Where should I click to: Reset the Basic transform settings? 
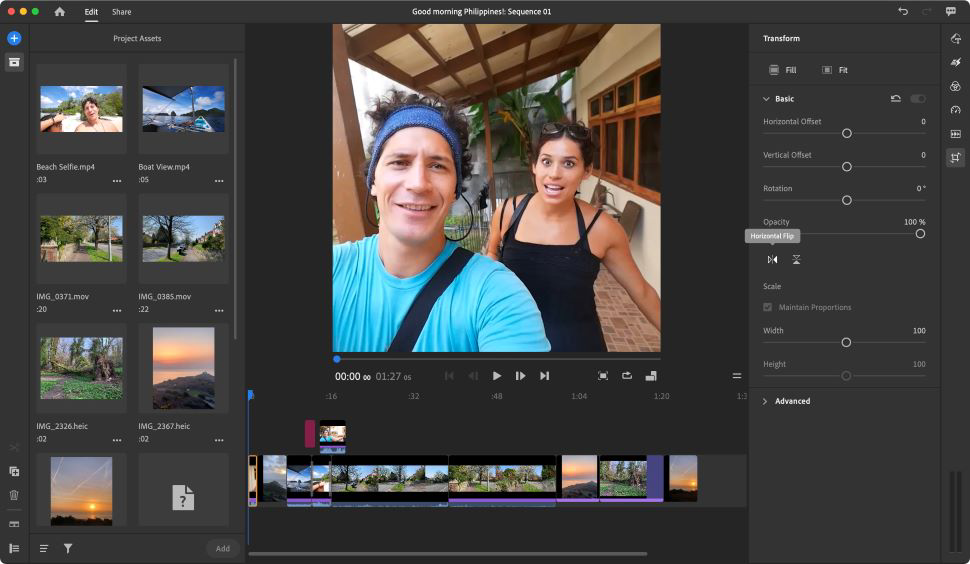coord(895,99)
